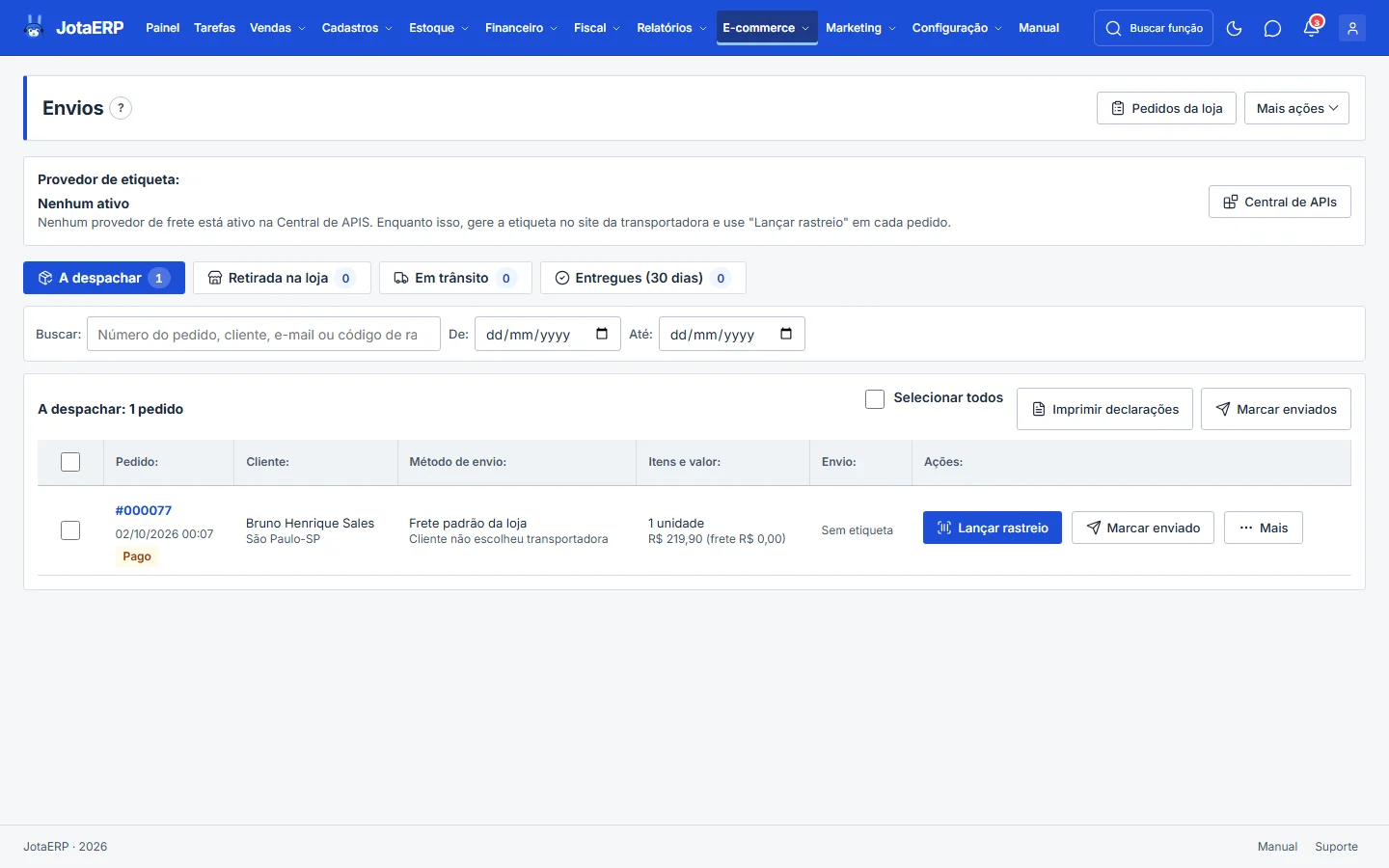The image size is (1389, 868).
Task: Click client name Bruno Henrique Sales
Action: (x=310, y=523)
